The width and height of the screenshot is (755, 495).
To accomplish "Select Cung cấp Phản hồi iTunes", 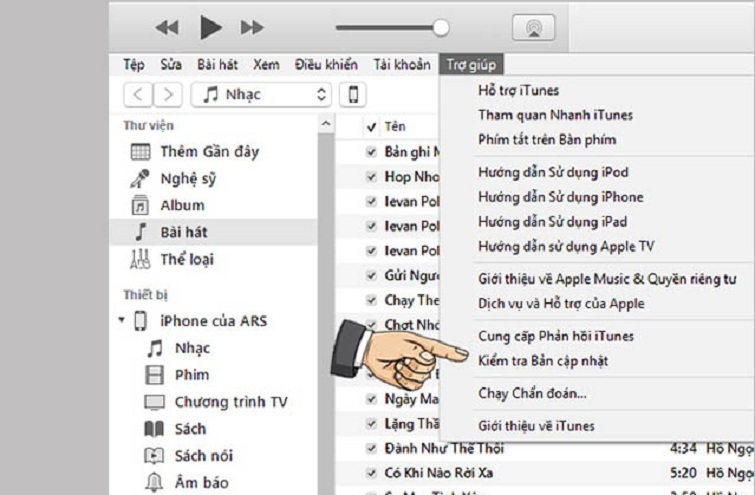I will point(556,336).
